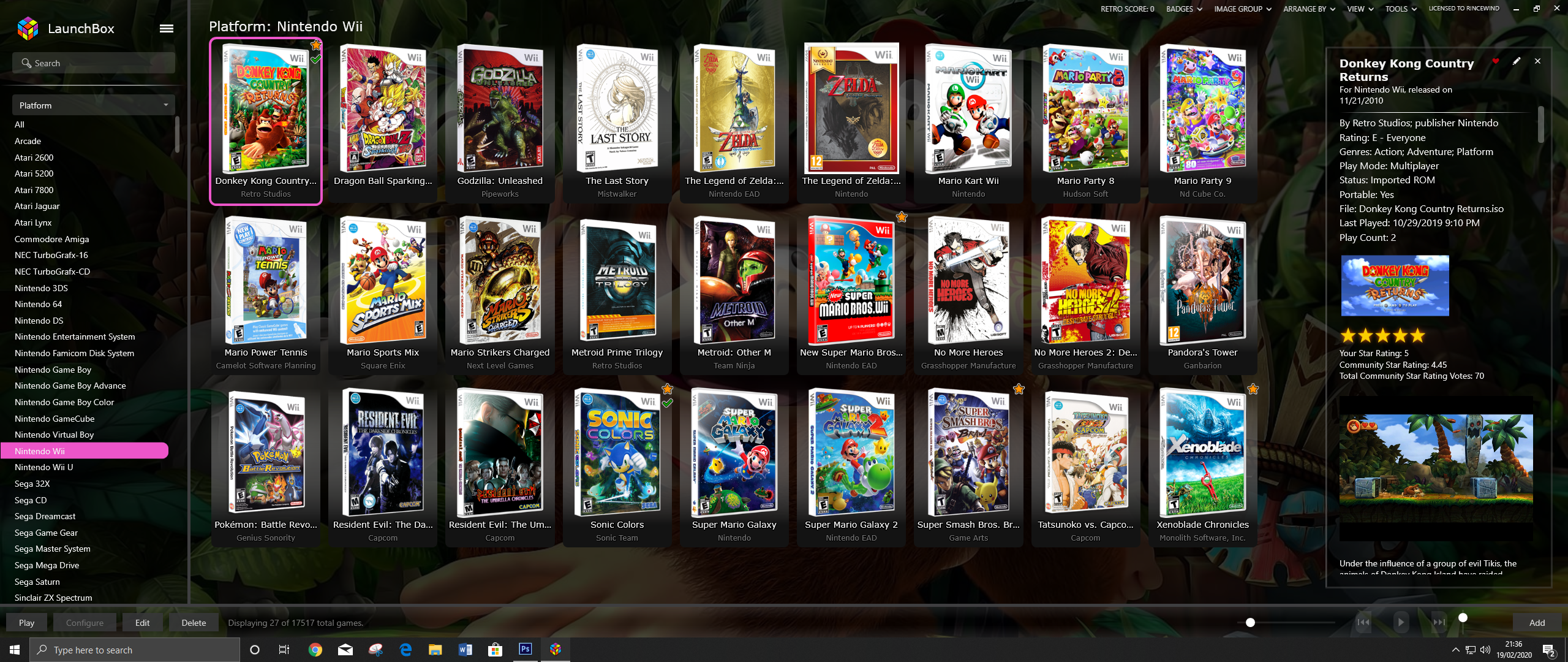Click the favorite star on New Super Mario Bros
This screenshot has width=1568, height=662.
(x=902, y=216)
